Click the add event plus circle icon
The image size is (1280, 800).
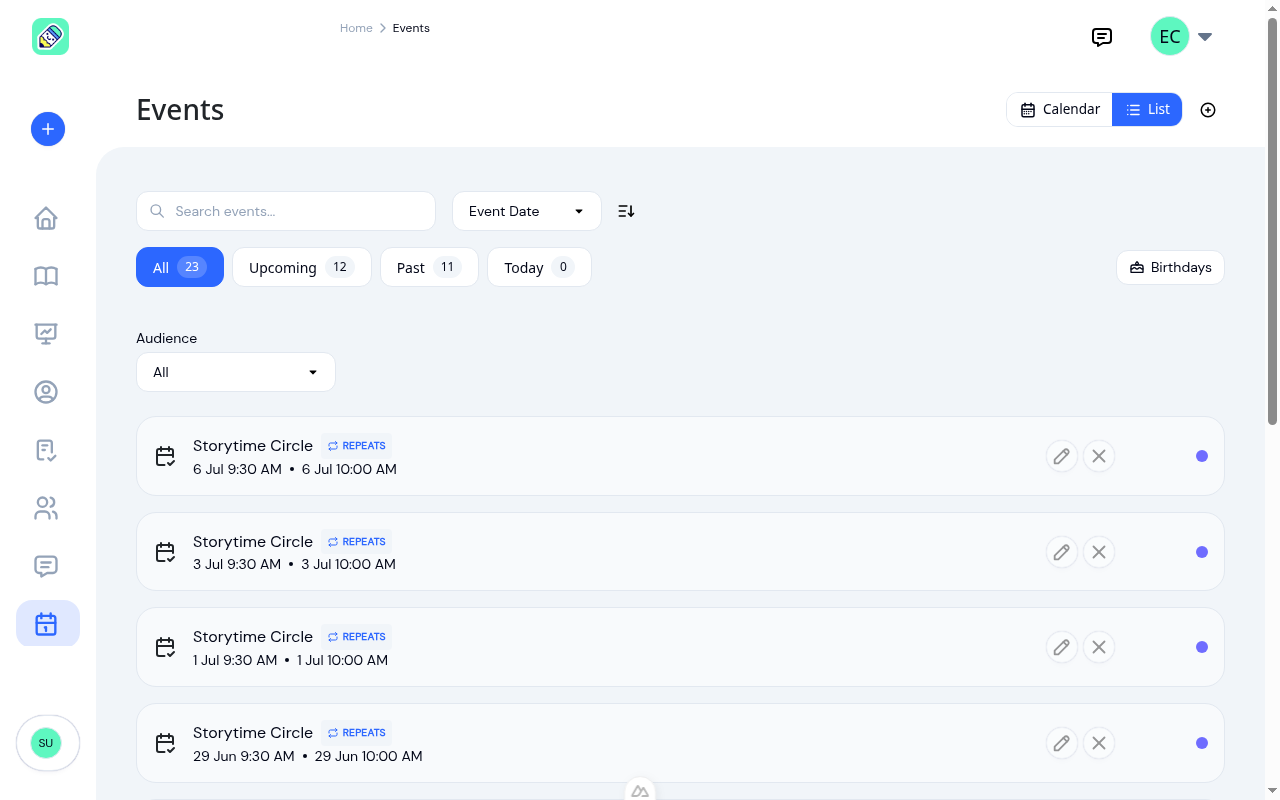coord(1208,110)
